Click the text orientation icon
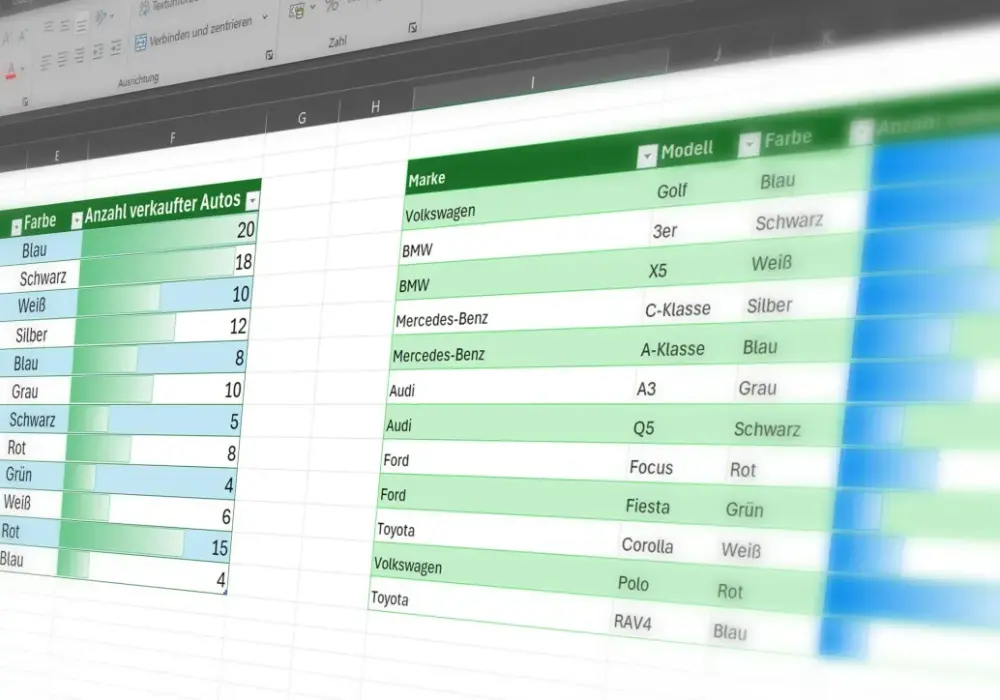 [100, 18]
